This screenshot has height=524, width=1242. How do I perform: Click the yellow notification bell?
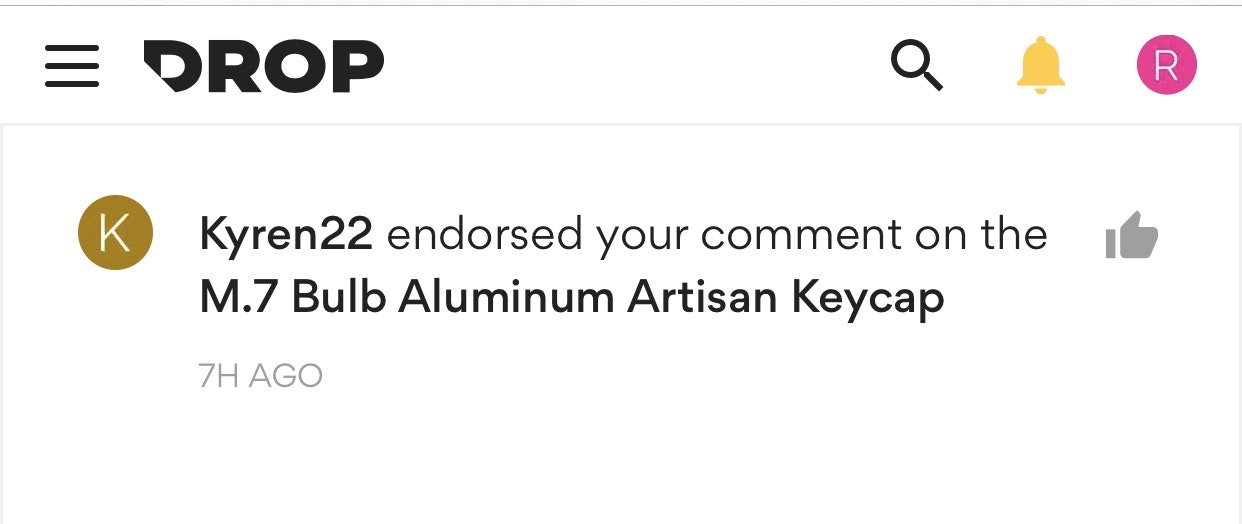click(x=1041, y=66)
